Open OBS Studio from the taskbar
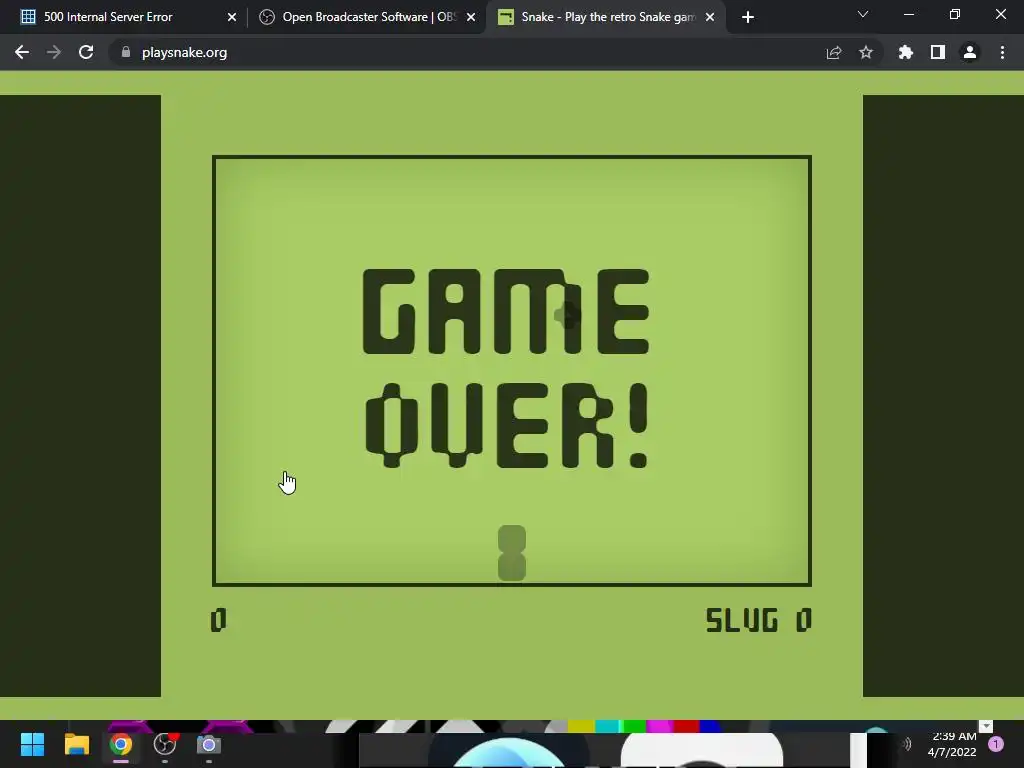 click(165, 744)
